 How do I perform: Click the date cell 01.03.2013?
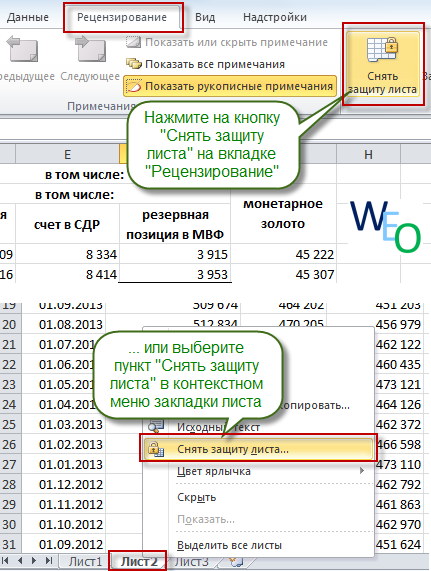[64, 424]
